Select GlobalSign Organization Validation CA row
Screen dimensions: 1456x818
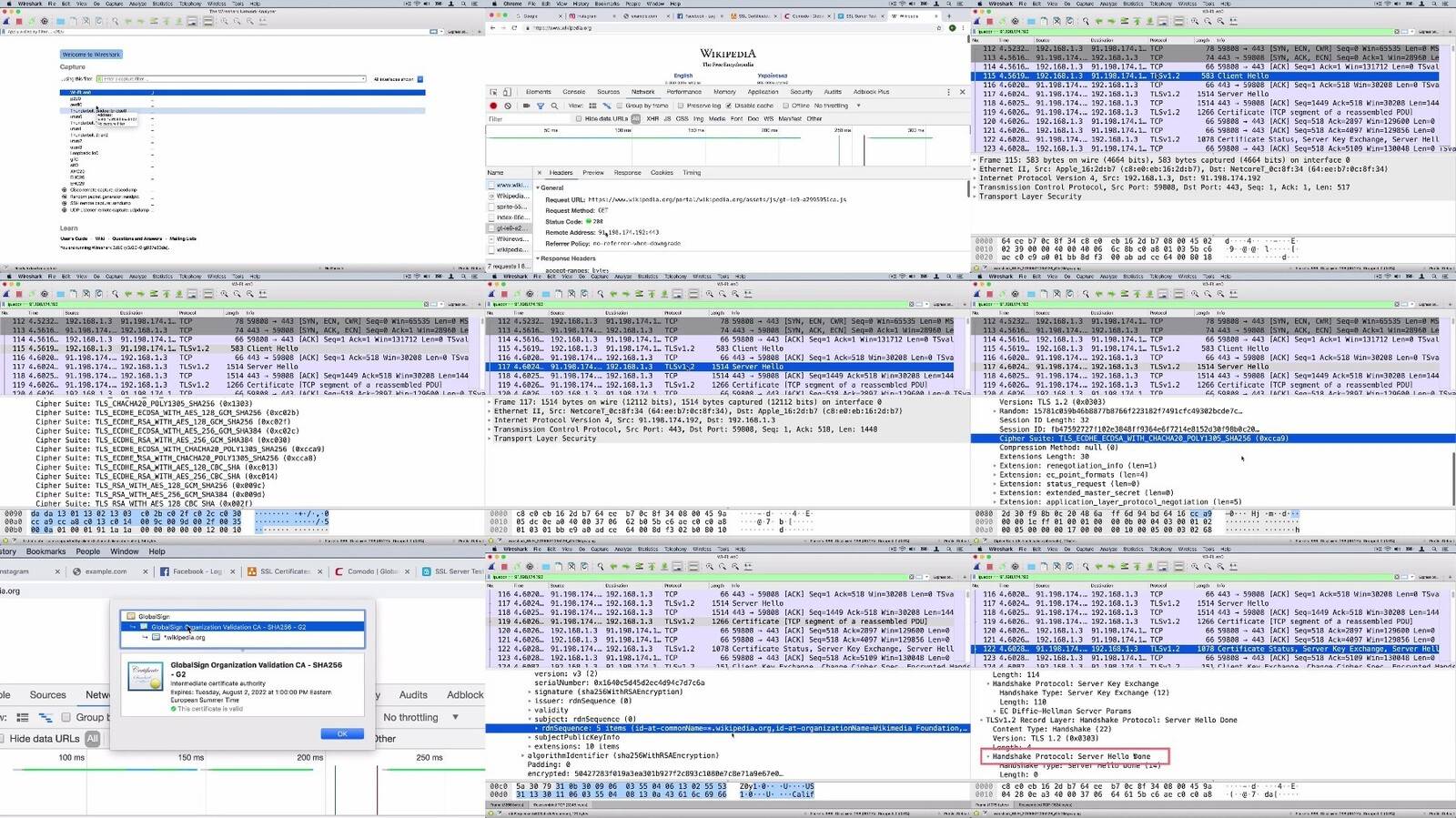[242, 627]
